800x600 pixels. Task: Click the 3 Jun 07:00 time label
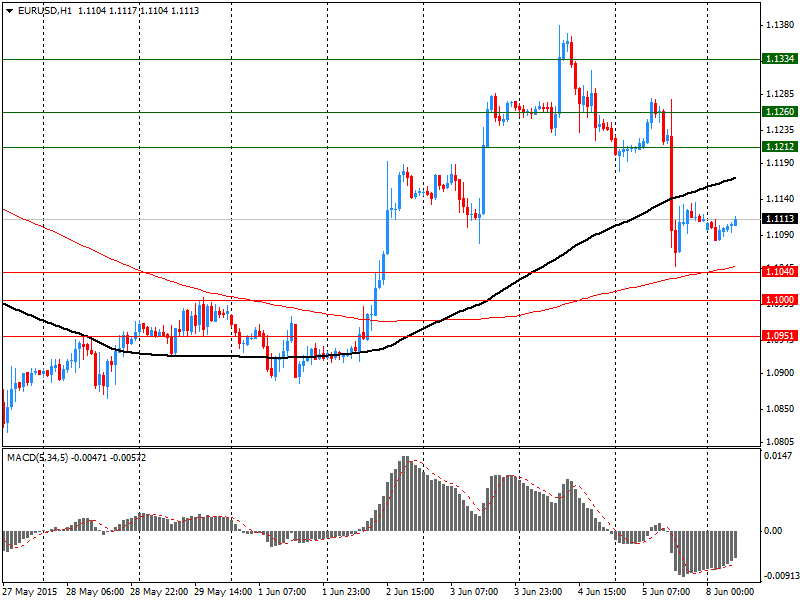474,592
